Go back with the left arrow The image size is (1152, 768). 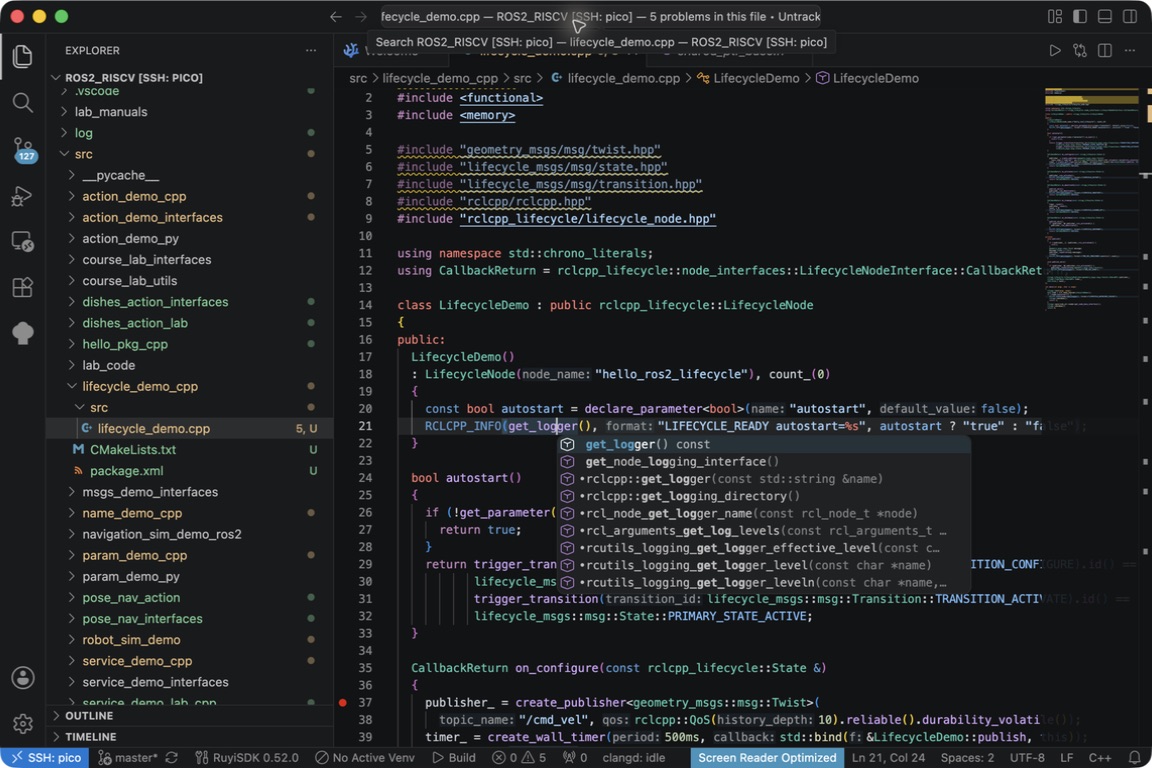click(336, 16)
